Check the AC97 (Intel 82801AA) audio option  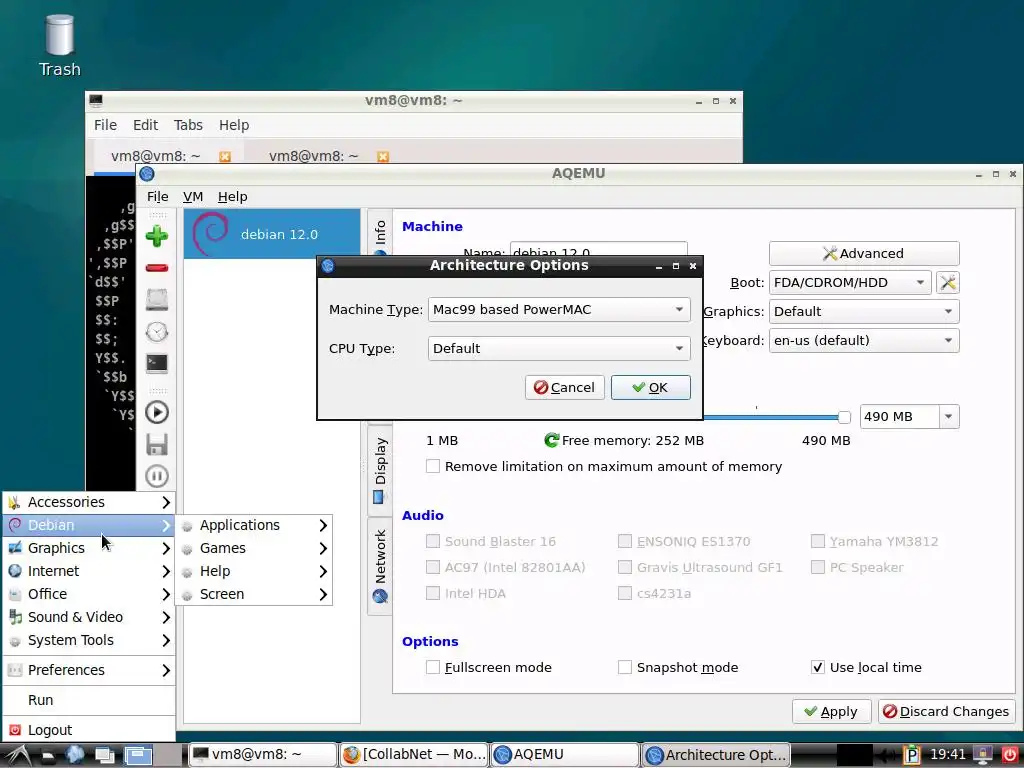432,568
